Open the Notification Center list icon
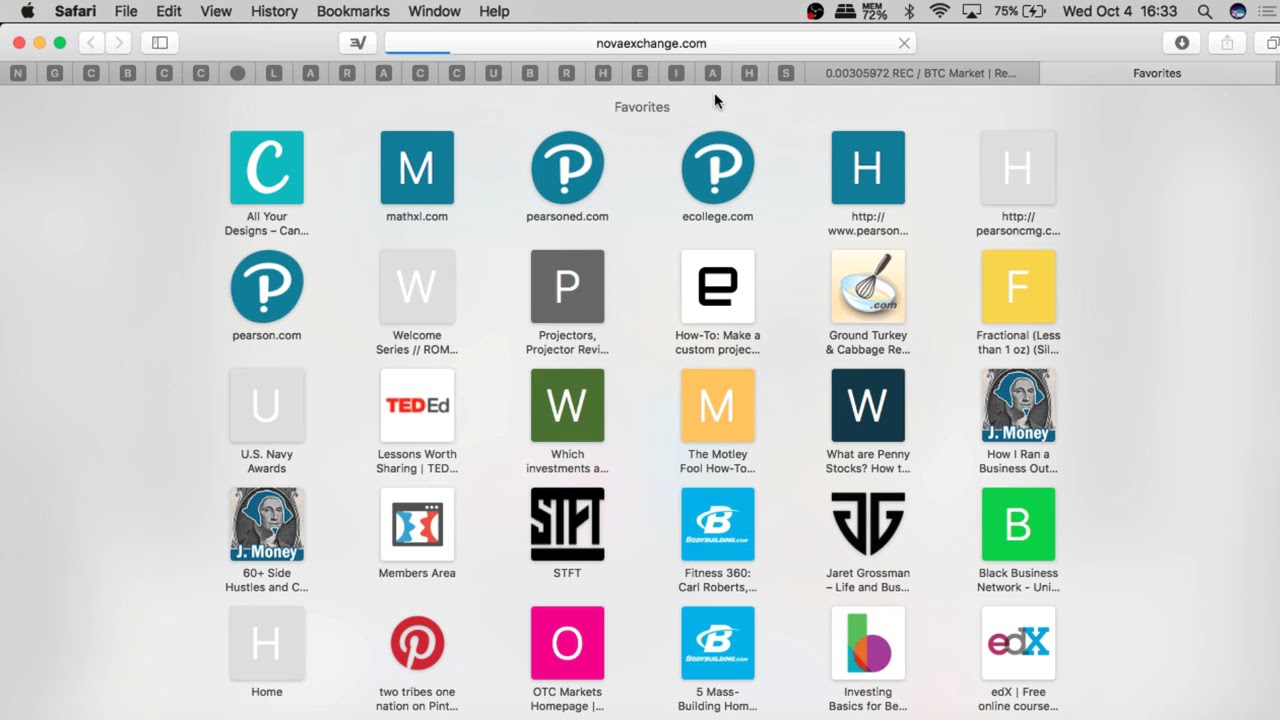This screenshot has width=1280, height=720. 1268,11
